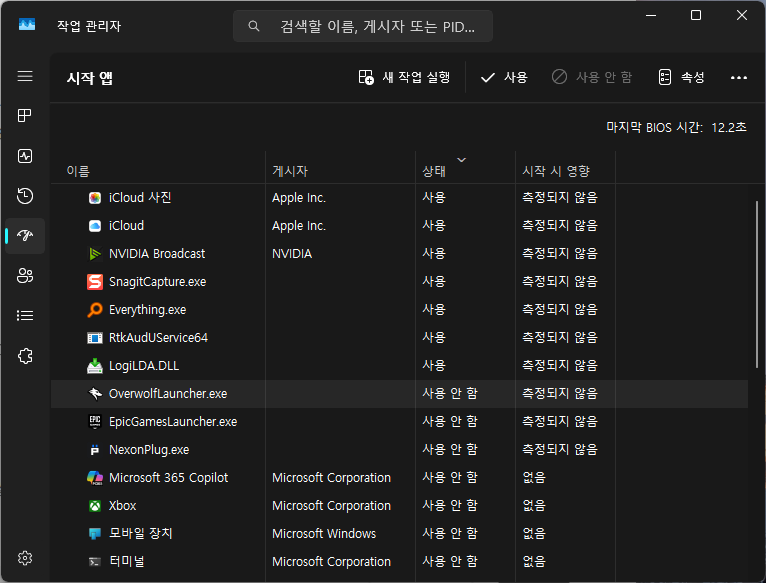The width and height of the screenshot is (766, 583).
Task: Click the NexonPlug.exe icon
Action: [x=95, y=450]
